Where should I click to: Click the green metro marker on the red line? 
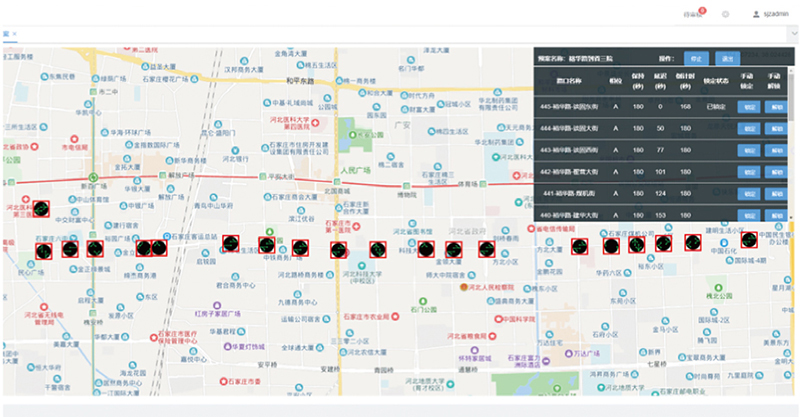[x=92, y=178]
